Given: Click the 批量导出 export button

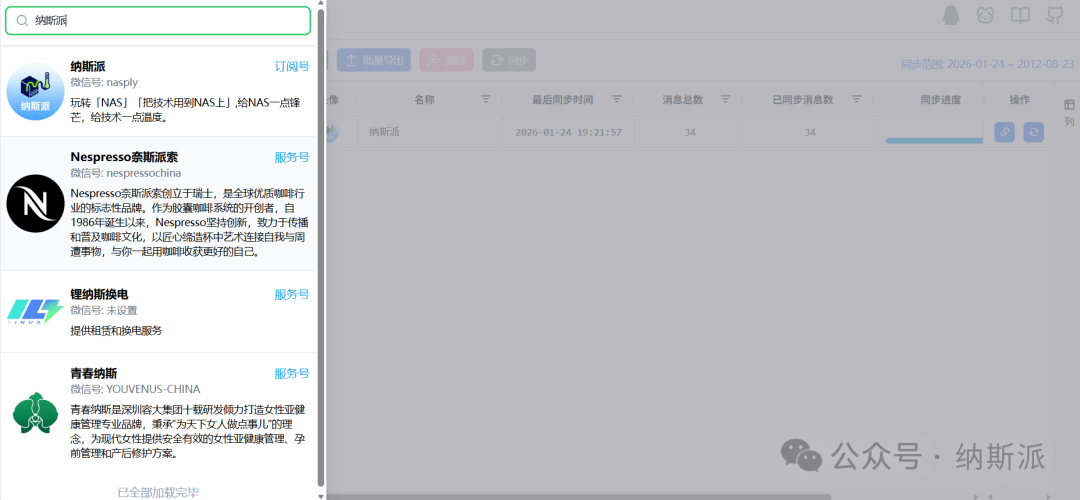Looking at the screenshot, I should pyautogui.click(x=374, y=60).
